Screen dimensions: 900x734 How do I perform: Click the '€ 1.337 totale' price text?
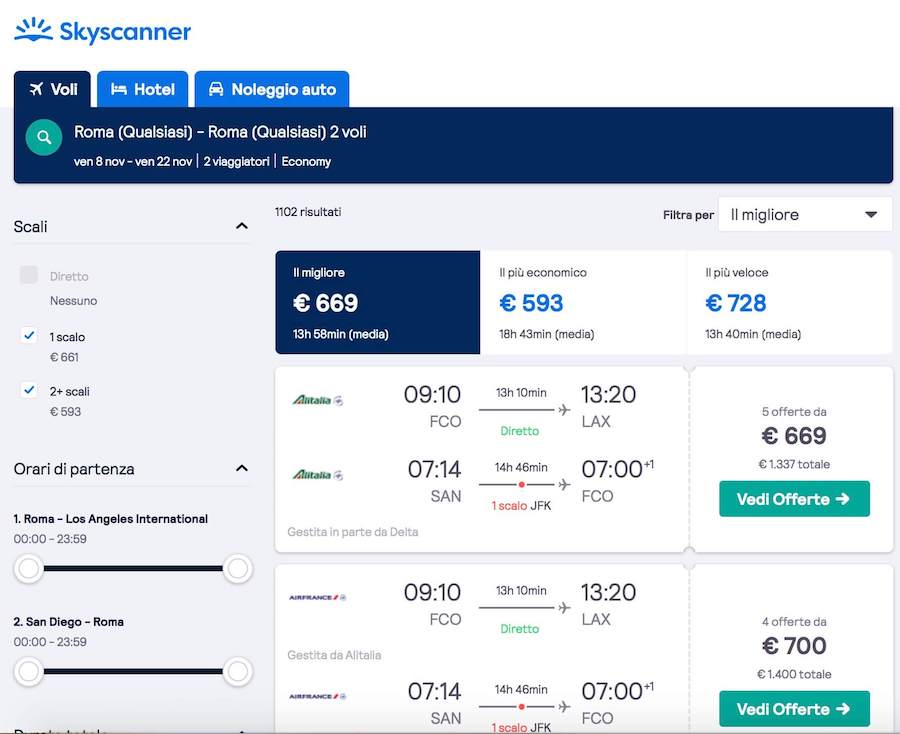pos(794,464)
